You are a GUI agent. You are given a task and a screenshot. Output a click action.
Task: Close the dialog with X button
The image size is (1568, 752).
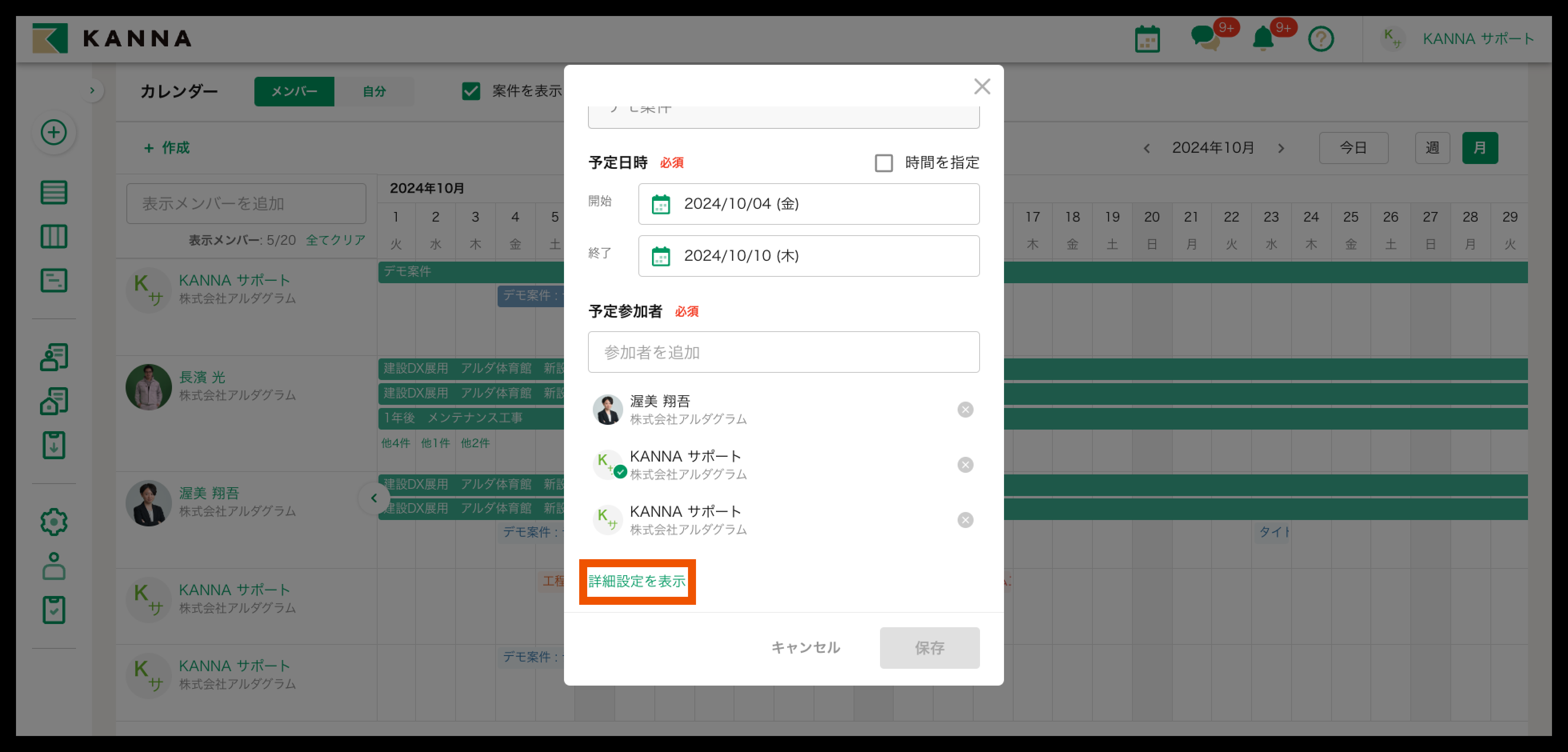[981, 86]
